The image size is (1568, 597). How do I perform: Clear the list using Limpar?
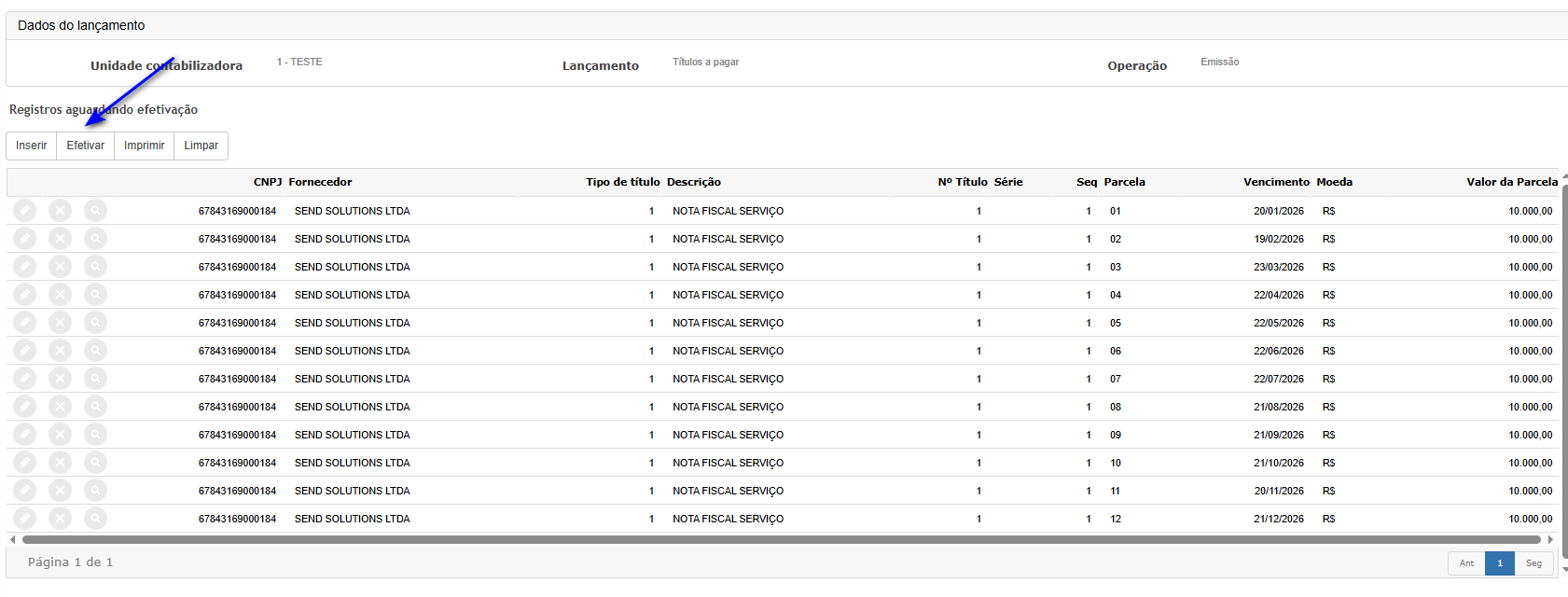click(x=201, y=146)
